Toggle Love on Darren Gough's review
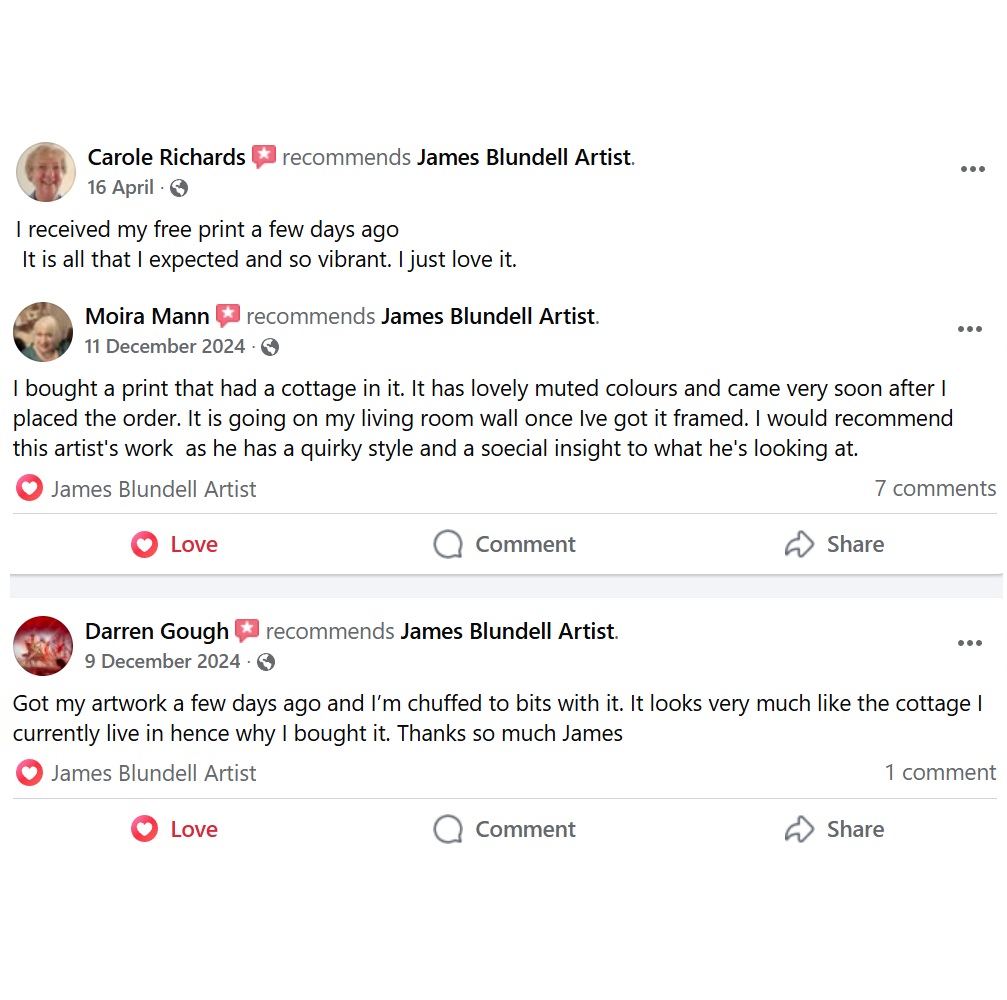 click(x=175, y=829)
